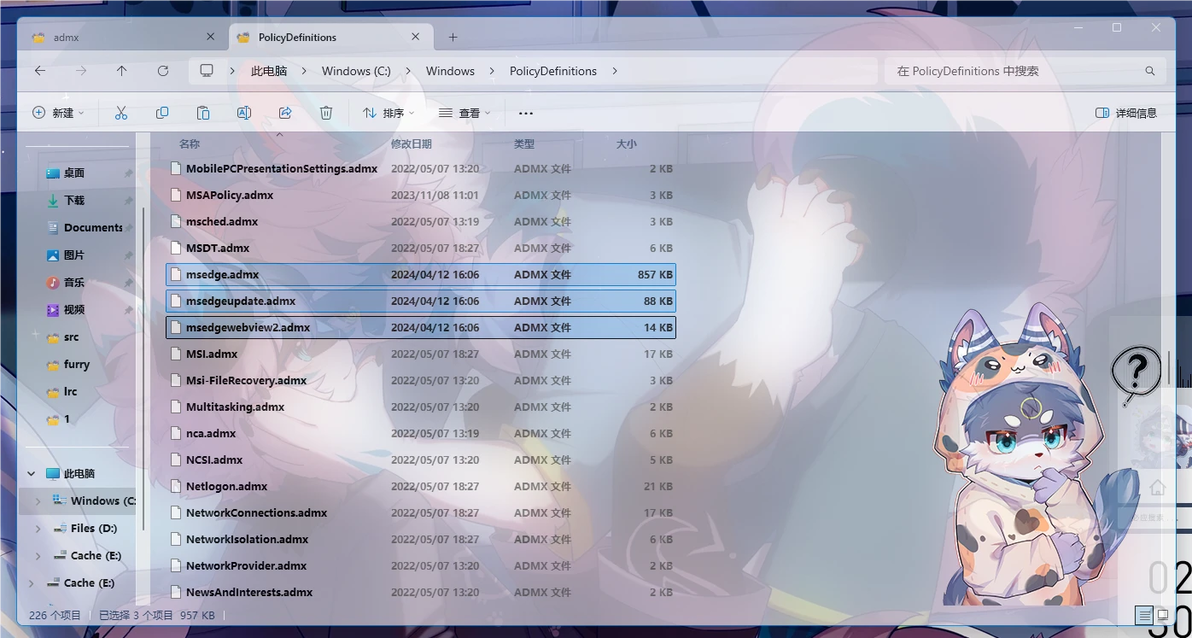
Task: Sort by the 大小 column header
Action: click(626, 144)
